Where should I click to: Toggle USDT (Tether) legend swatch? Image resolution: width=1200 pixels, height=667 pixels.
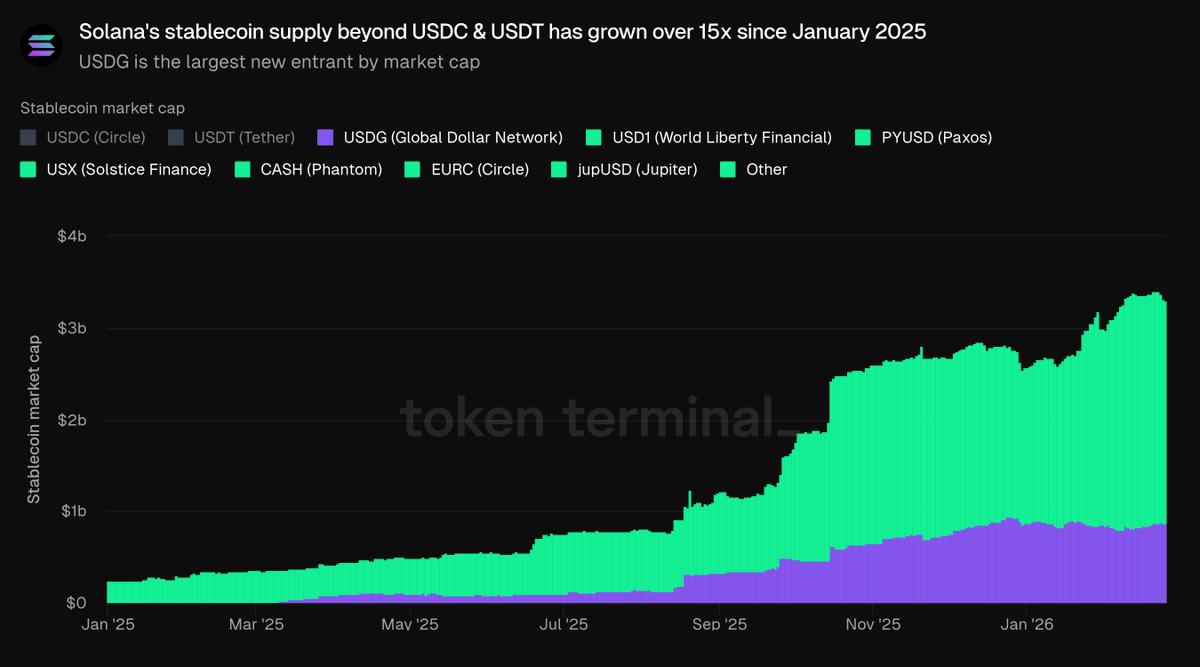176,137
